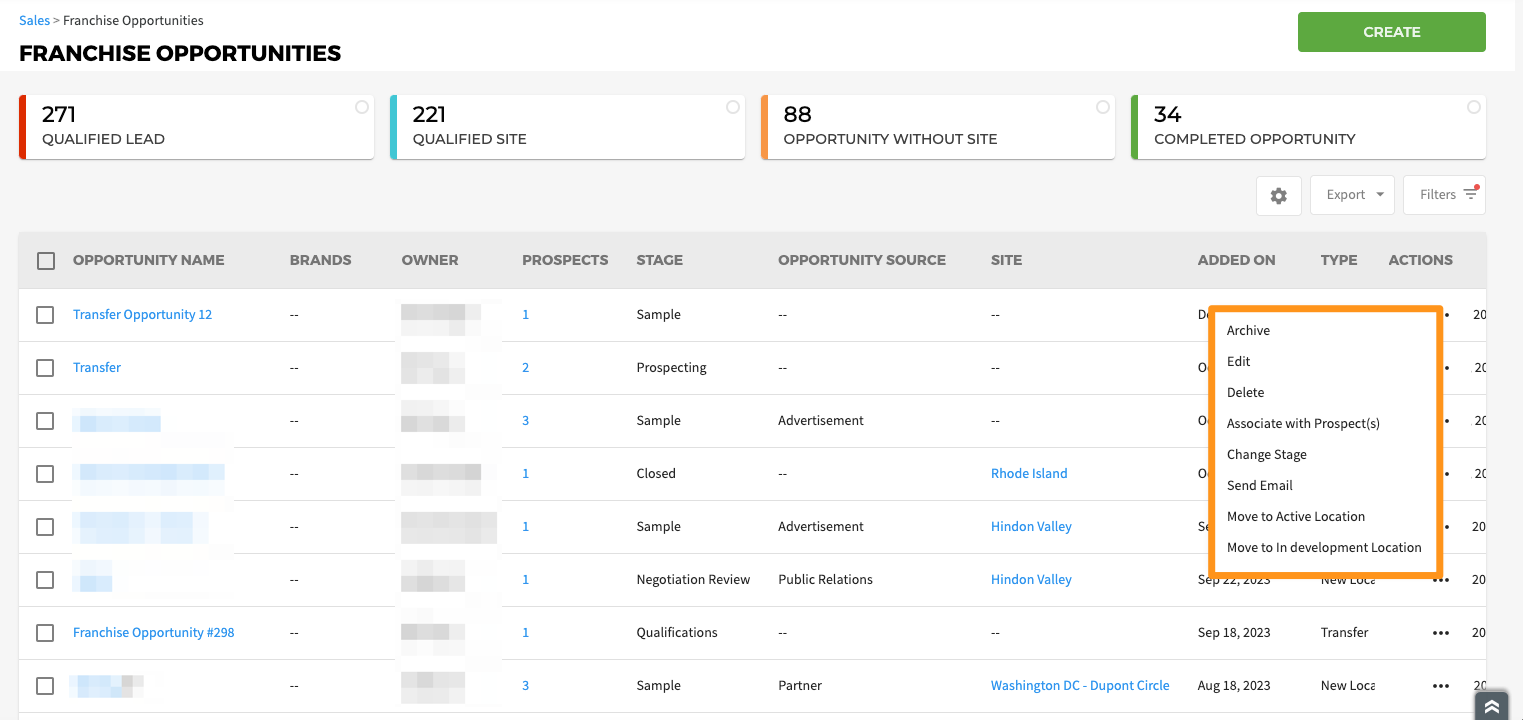Click the scroll-to-top double chevron icon
Image resolution: width=1523 pixels, height=720 pixels.
click(x=1491, y=706)
